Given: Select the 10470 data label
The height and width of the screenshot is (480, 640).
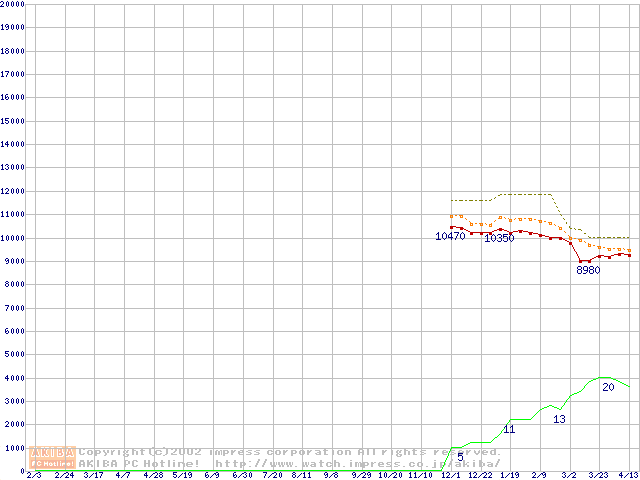Looking at the screenshot, I should [450, 236].
